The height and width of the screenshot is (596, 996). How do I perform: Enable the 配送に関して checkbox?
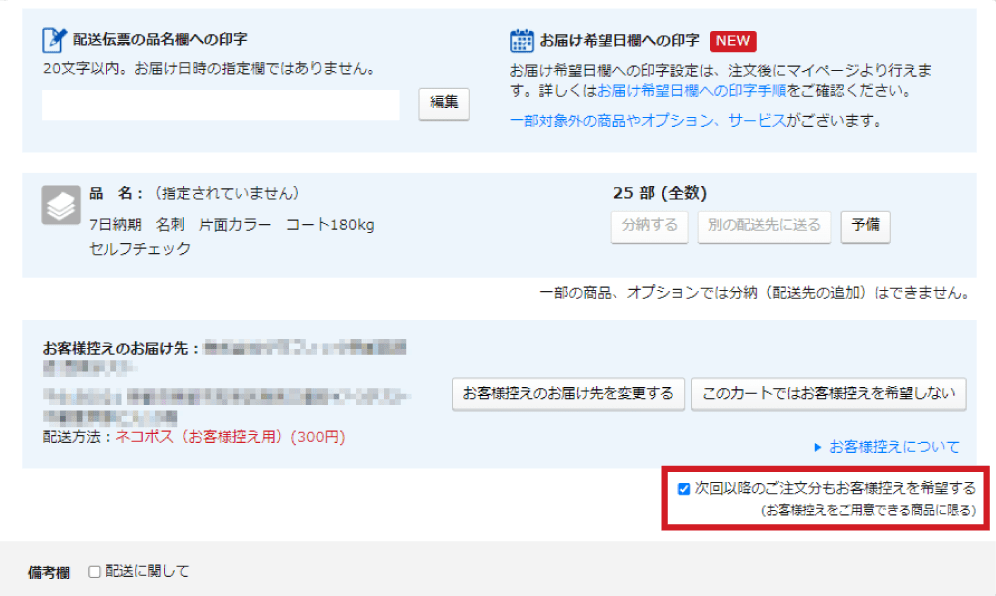94,572
